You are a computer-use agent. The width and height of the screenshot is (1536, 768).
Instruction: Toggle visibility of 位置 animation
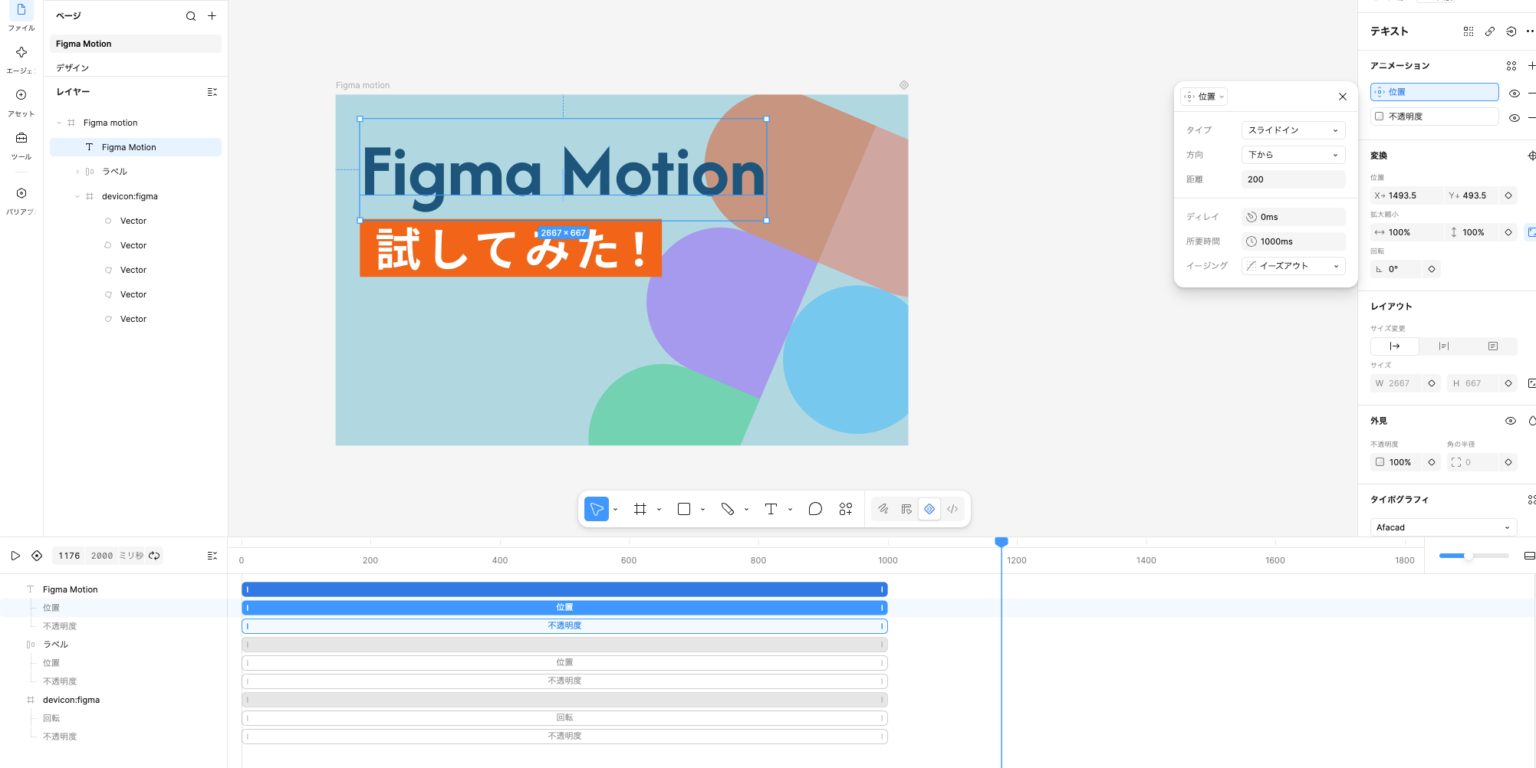(x=1514, y=93)
